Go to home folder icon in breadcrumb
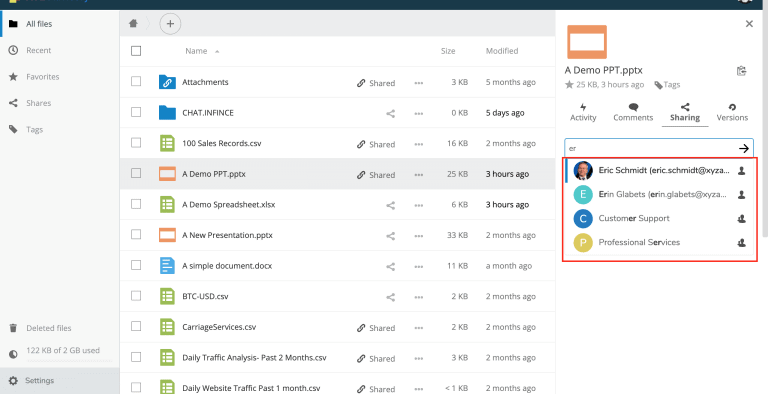Viewport: 768px width, 394px height. point(133,24)
